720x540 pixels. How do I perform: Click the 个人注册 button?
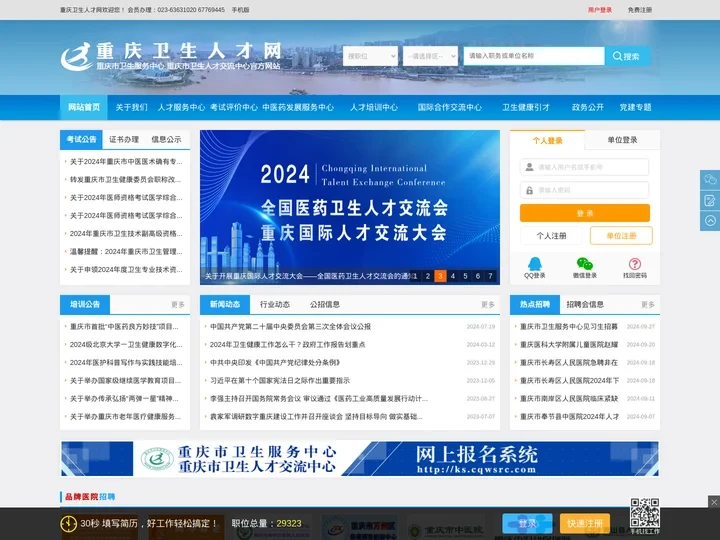point(551,236)
